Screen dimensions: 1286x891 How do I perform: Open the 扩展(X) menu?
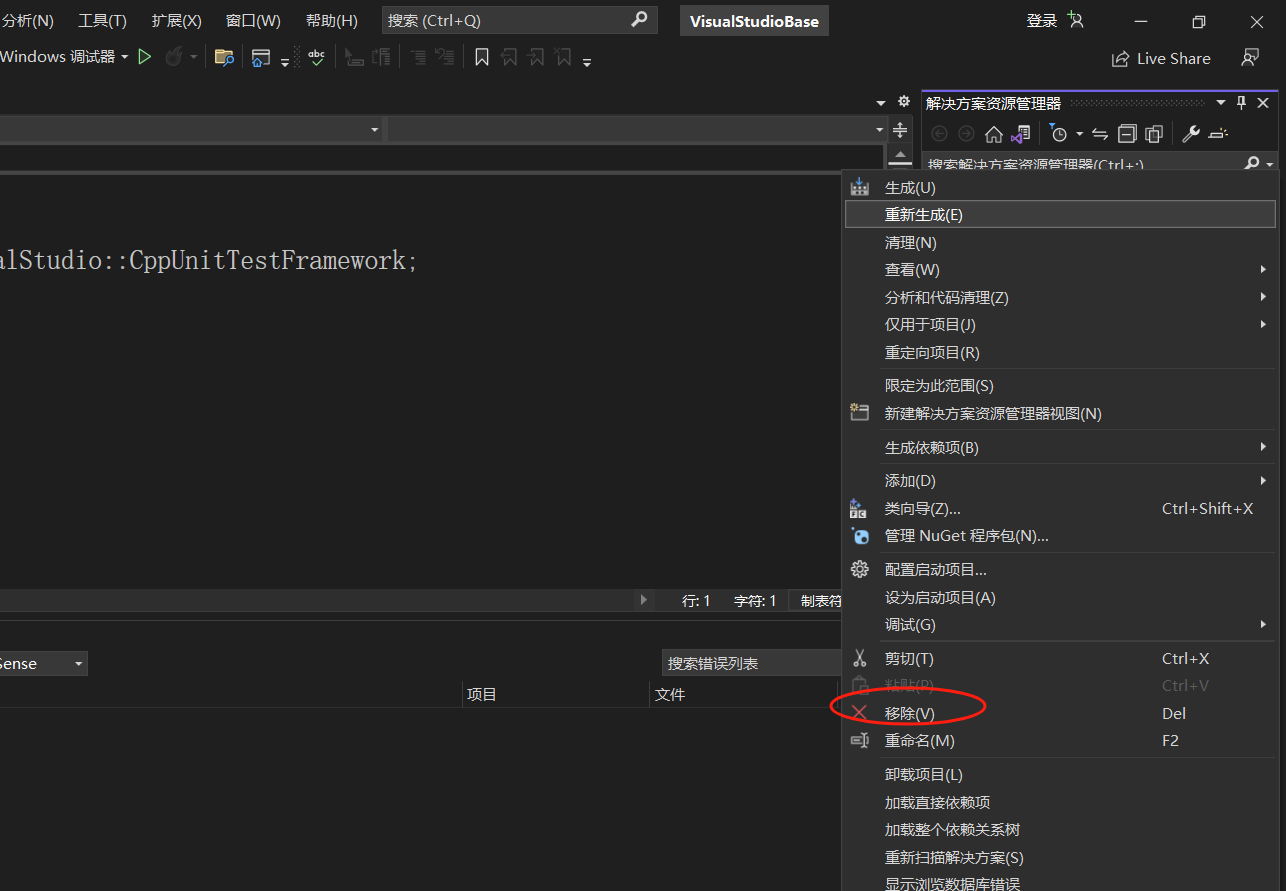click(177, 21)
